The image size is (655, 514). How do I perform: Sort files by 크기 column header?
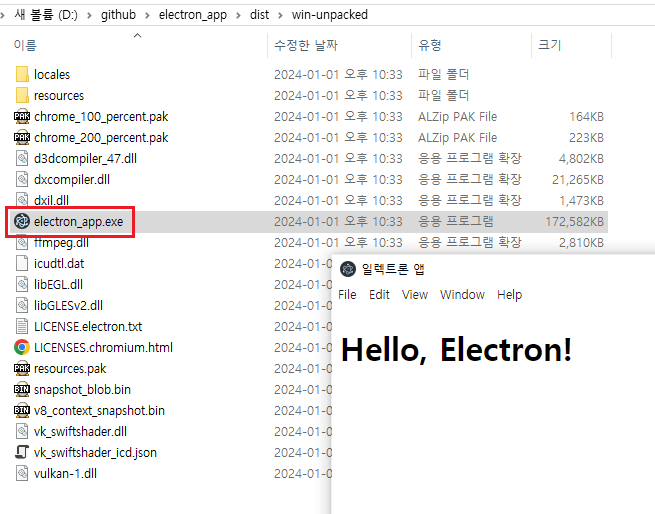(549, 45)
